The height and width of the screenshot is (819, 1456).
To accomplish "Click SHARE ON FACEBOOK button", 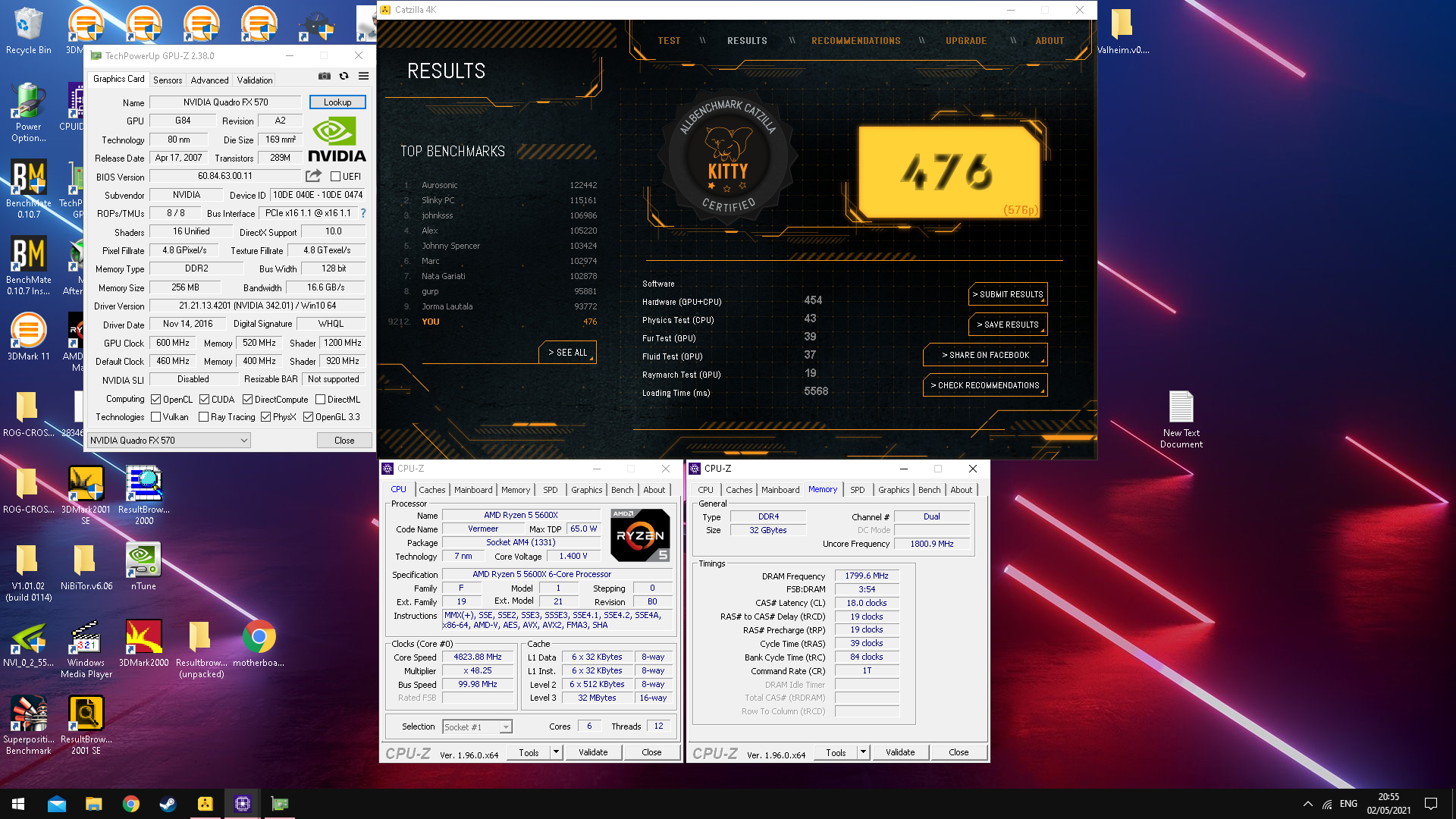I will click(985, 355).
